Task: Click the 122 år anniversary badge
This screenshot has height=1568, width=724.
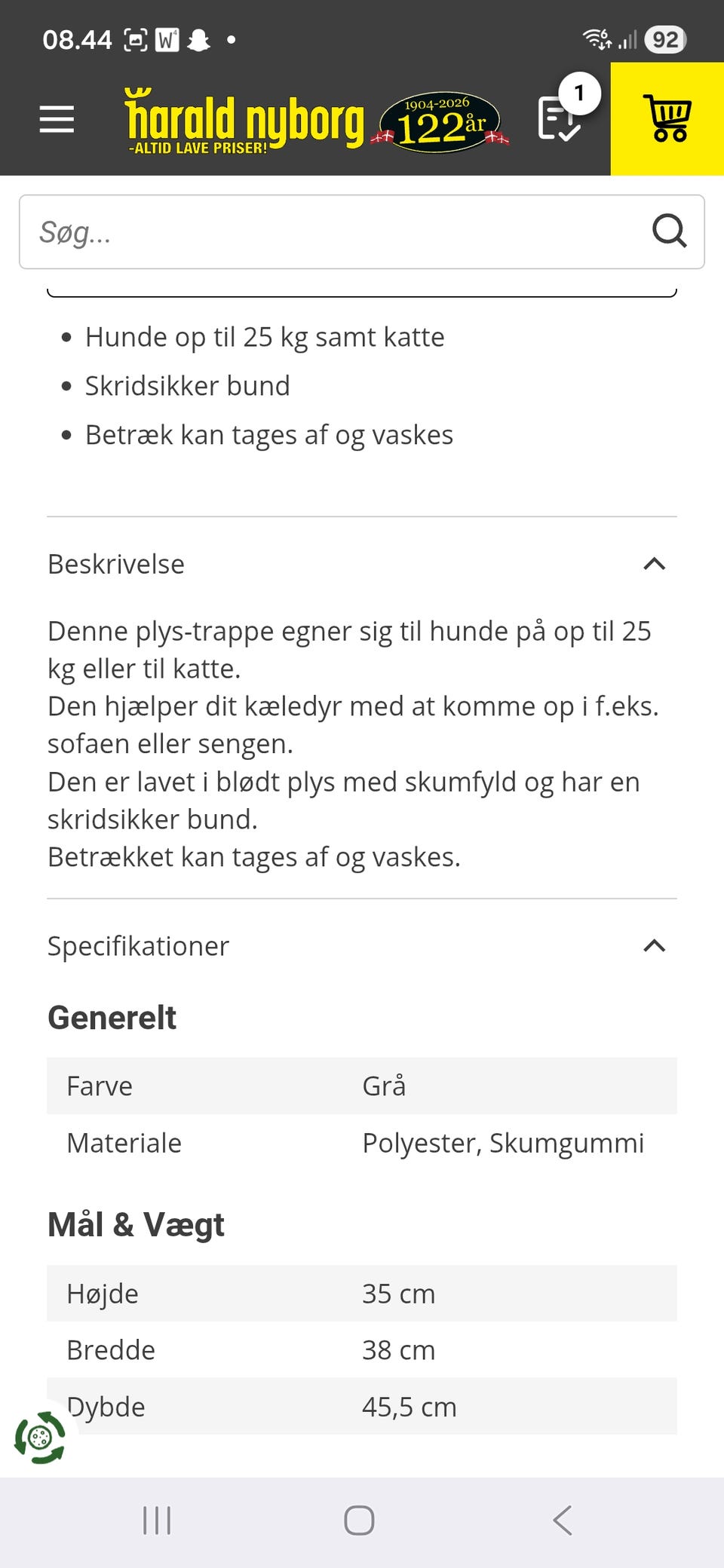Action: coord(440,122)
